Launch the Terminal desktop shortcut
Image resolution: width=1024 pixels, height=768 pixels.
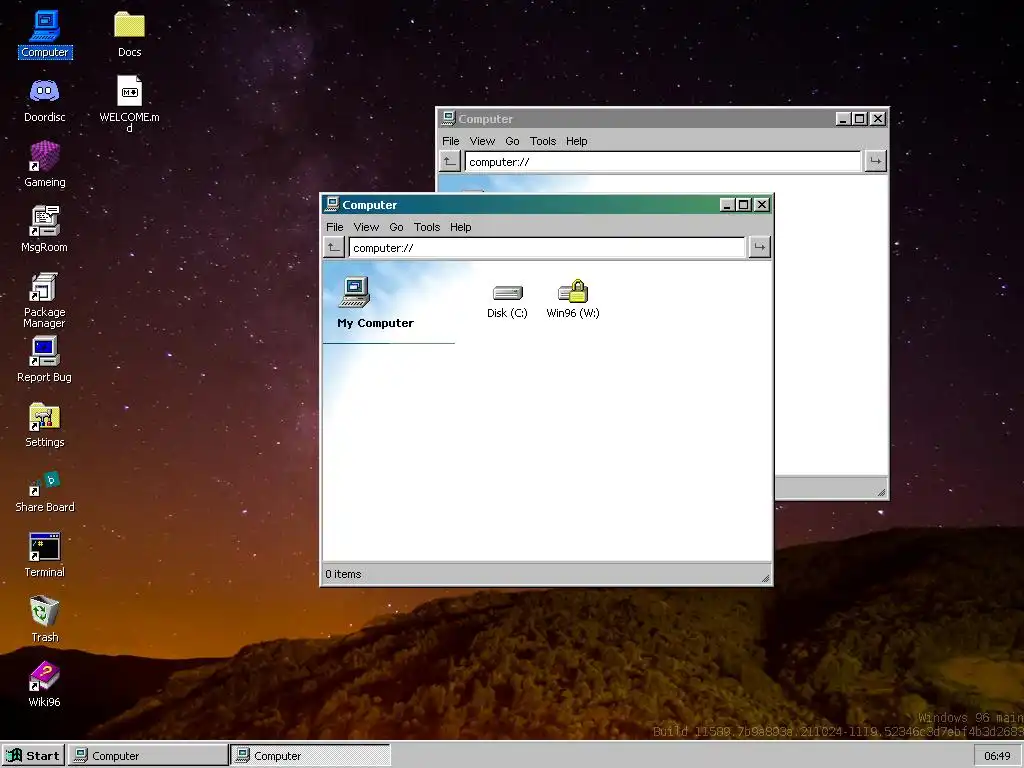click(x=44, y=555)
